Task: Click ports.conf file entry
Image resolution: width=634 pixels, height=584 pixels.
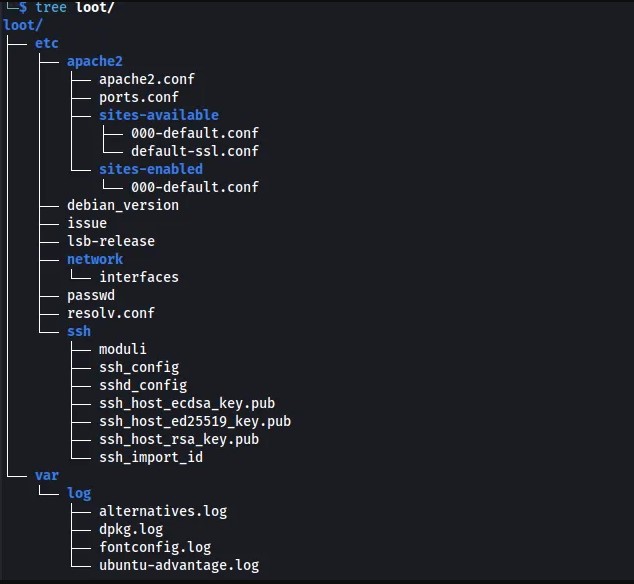Action: [x=139, y=97]
